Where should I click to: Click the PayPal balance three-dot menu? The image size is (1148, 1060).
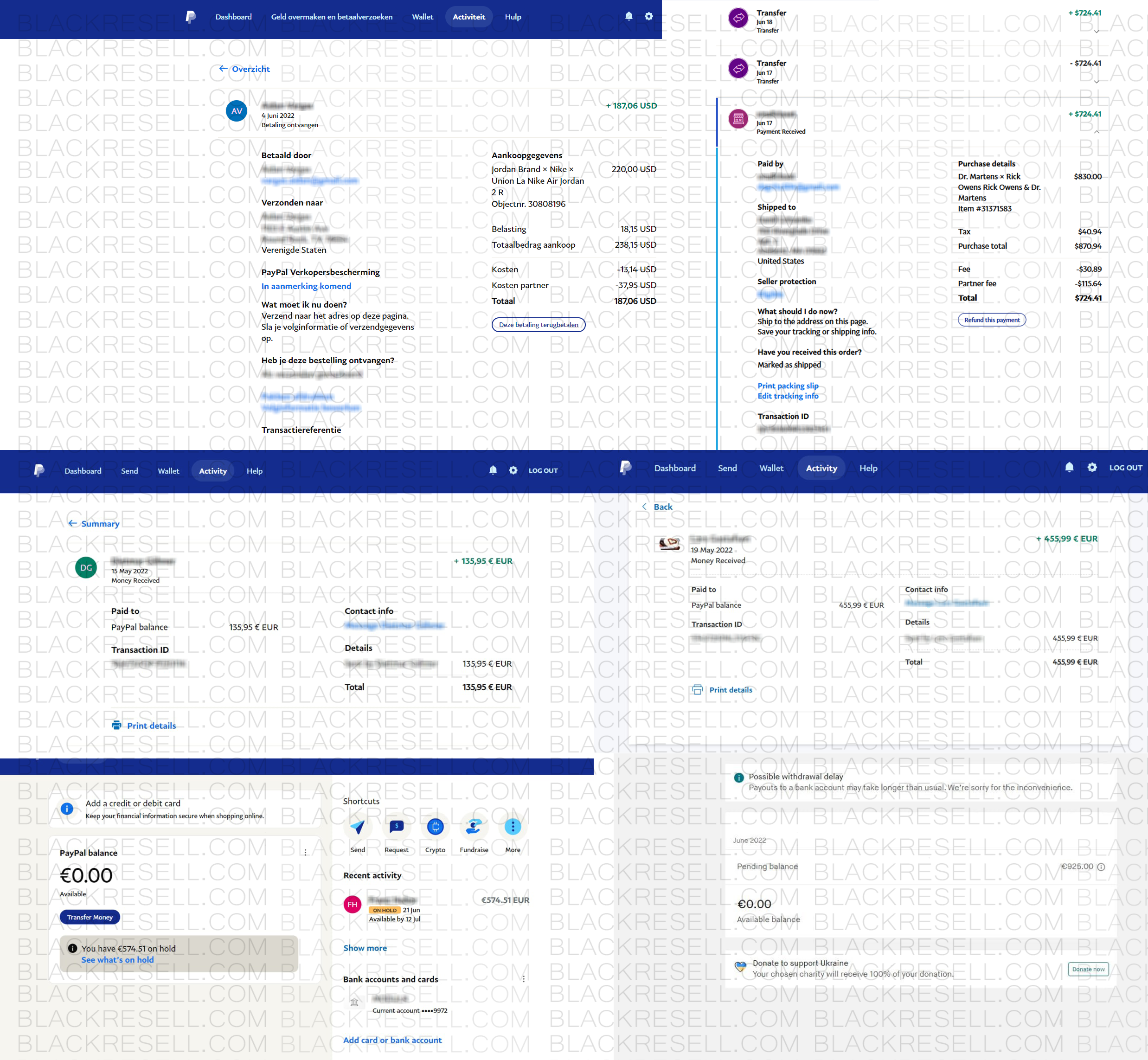click(305, 853)
